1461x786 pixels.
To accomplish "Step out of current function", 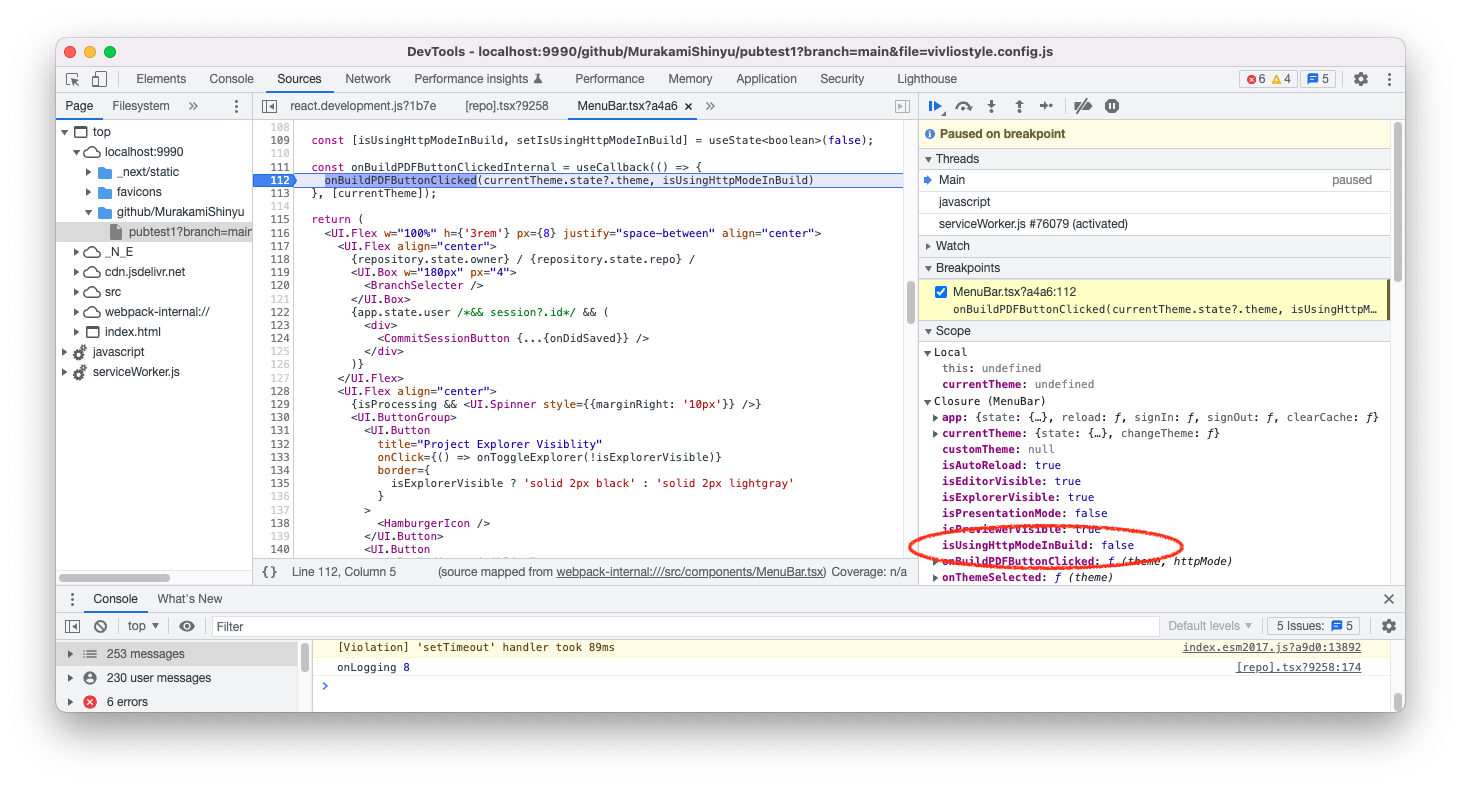I will (x=1019, y=106).
